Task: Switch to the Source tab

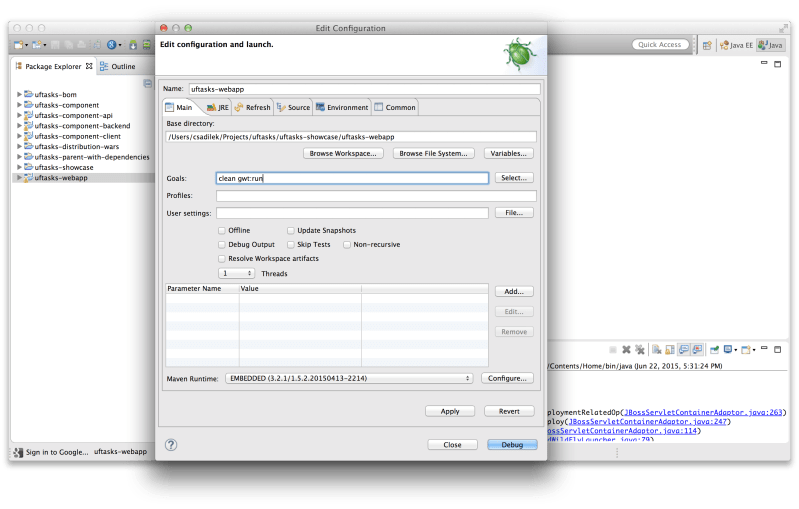Action: [294, 108]
